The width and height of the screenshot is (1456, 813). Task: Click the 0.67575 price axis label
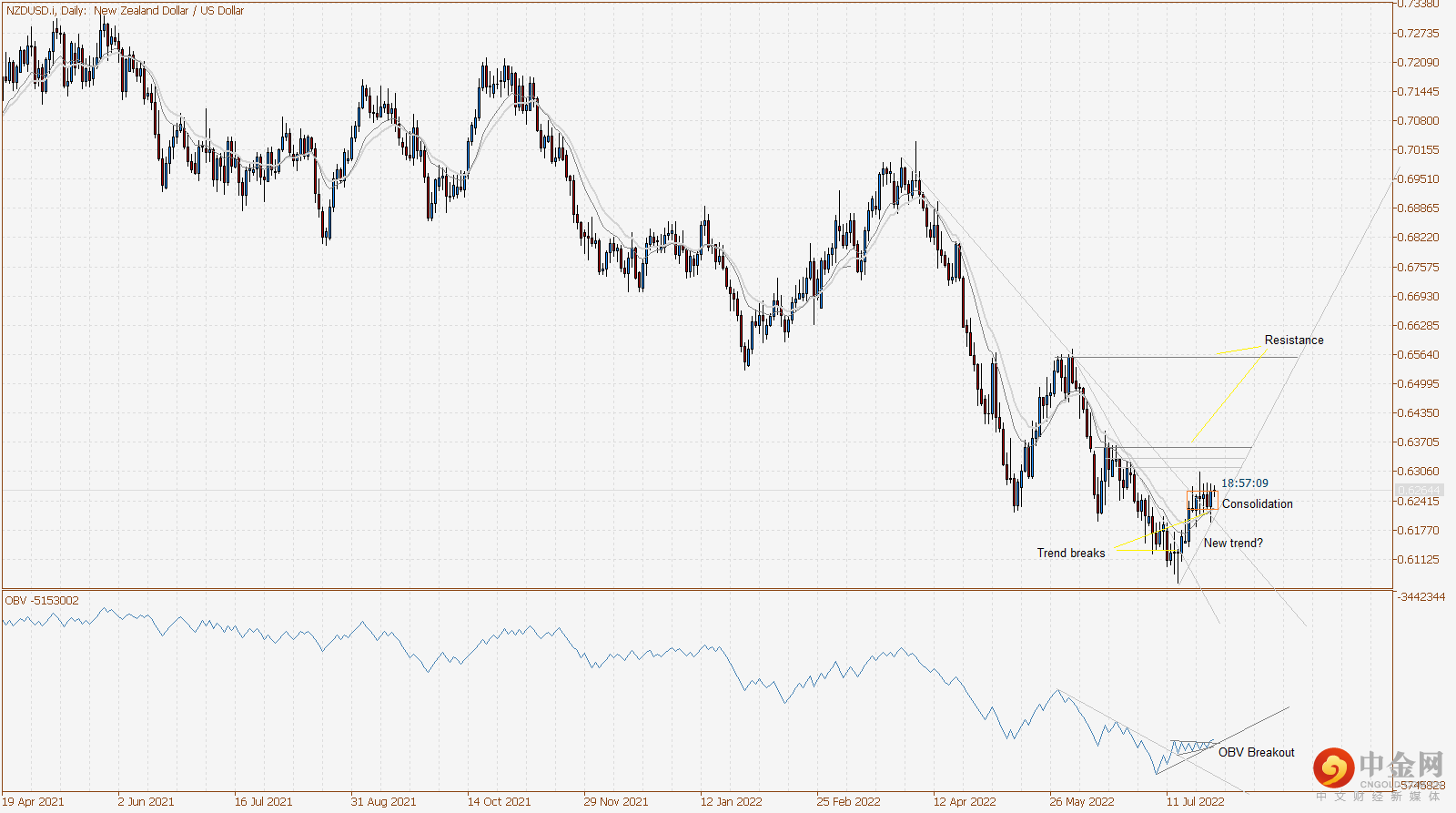click(1418, 268)
